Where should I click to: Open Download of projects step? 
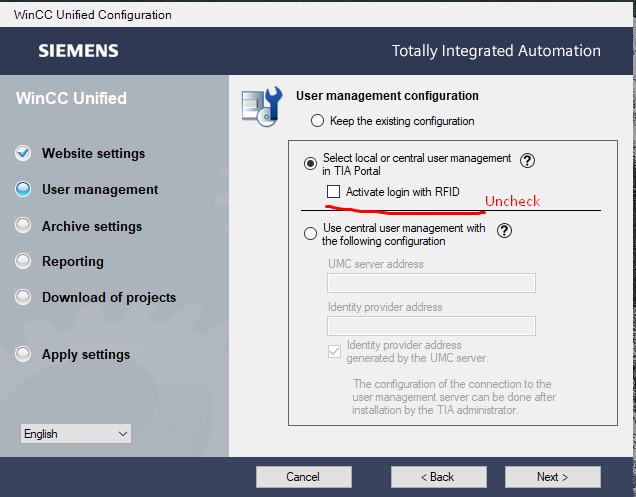[109, 297]
